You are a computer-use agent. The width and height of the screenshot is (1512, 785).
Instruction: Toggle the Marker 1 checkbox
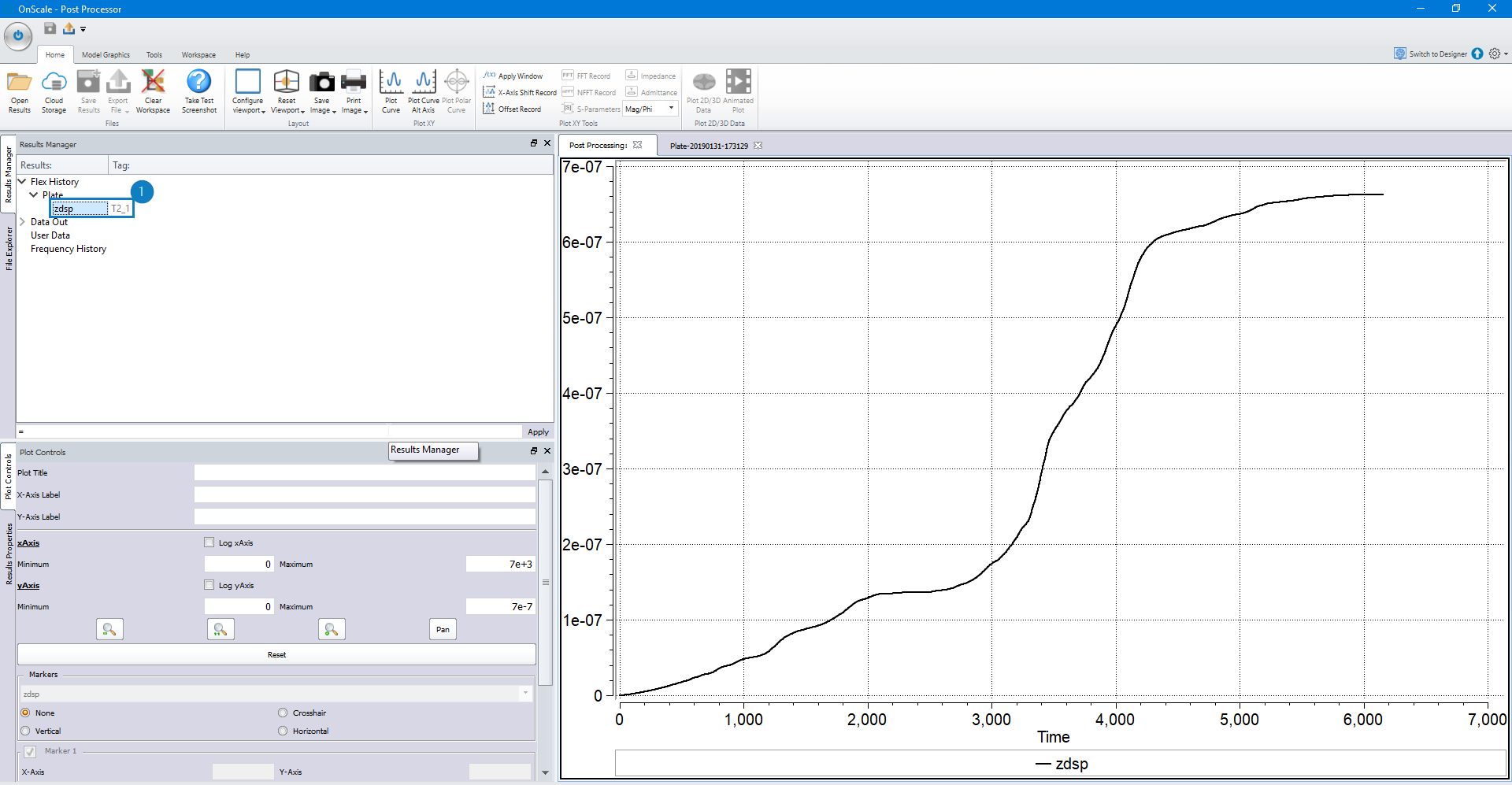(x=30, y=751)
